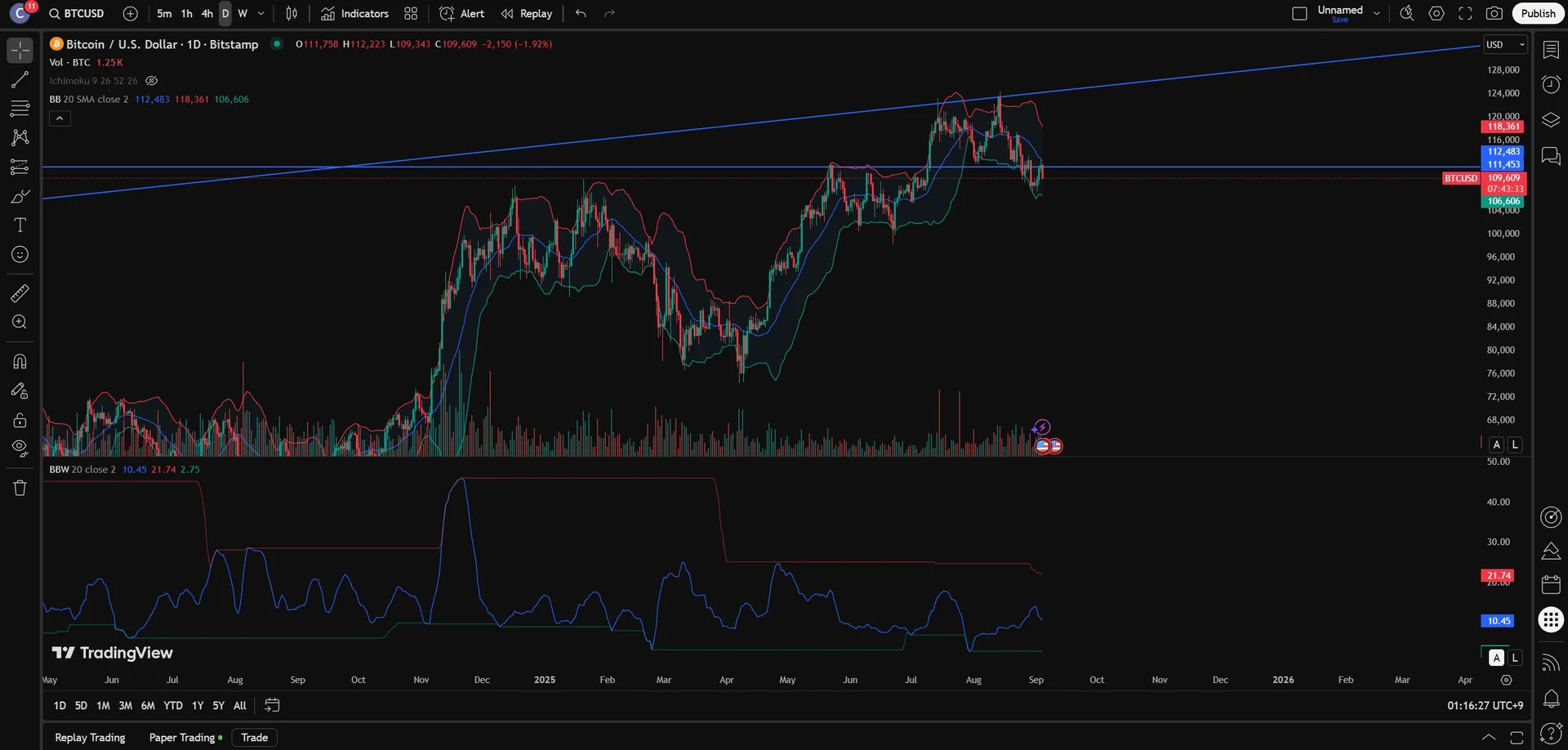Select the trend line drawing tool
This screenshot has height=750, width=1568.
coord(20,80)
